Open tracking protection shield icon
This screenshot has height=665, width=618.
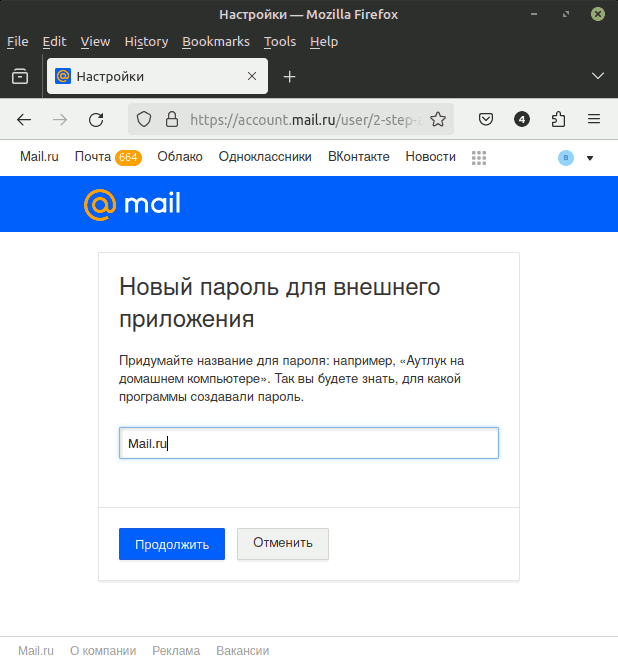point(144,120)
